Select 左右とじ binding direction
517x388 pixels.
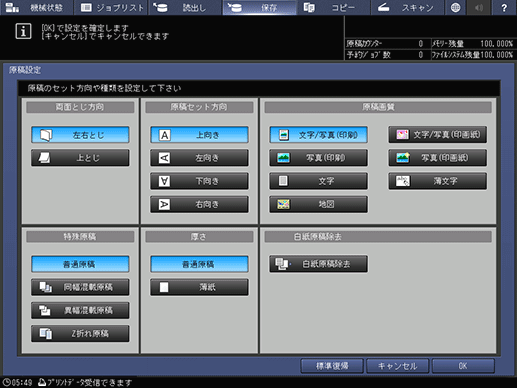coord(80,135)
